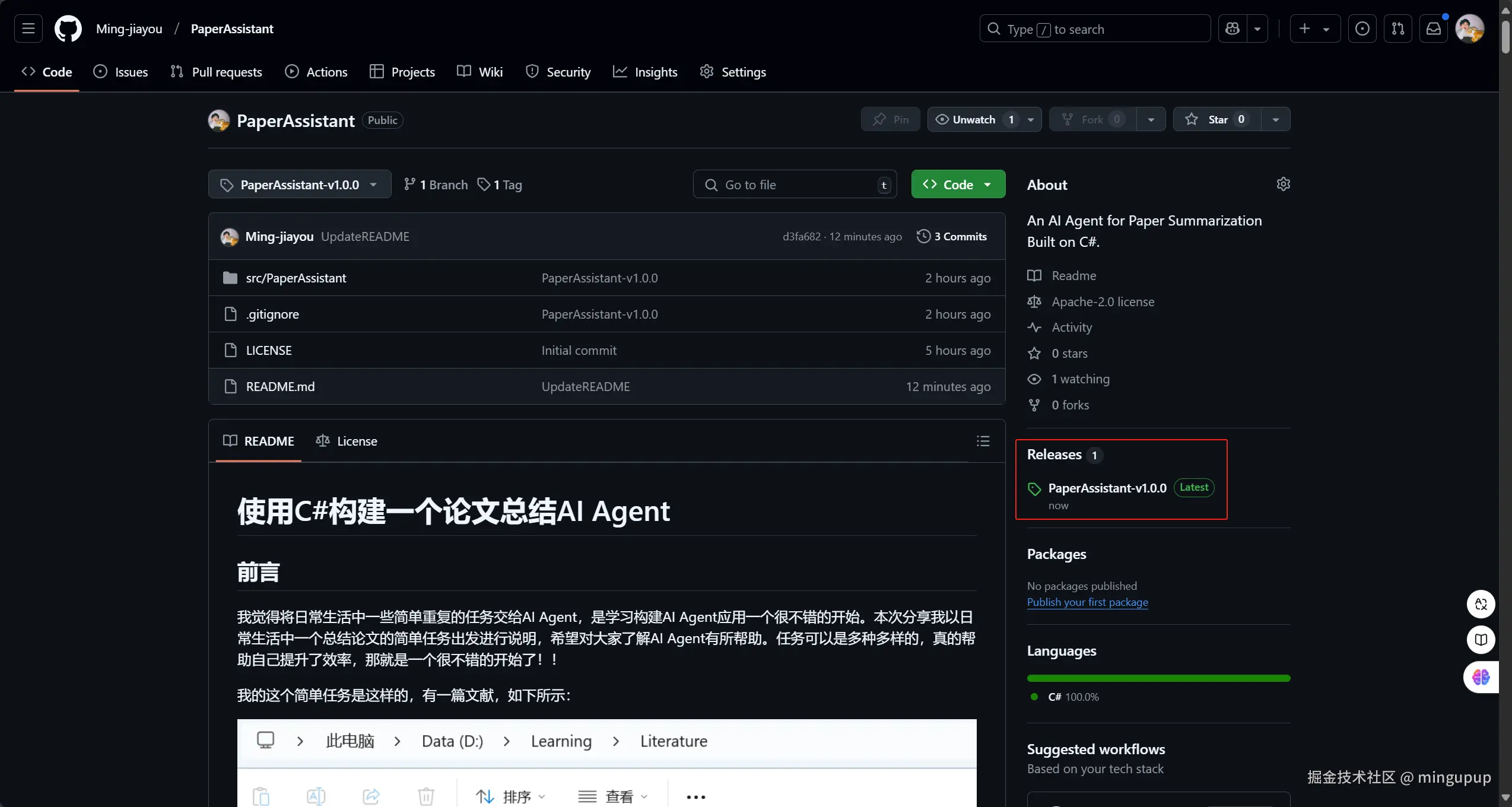The image size is (1512, 807).
Task: Expand the PaperAssistant-v1.0.0 tag selector dropdown
Action: (x=300, y=185)
